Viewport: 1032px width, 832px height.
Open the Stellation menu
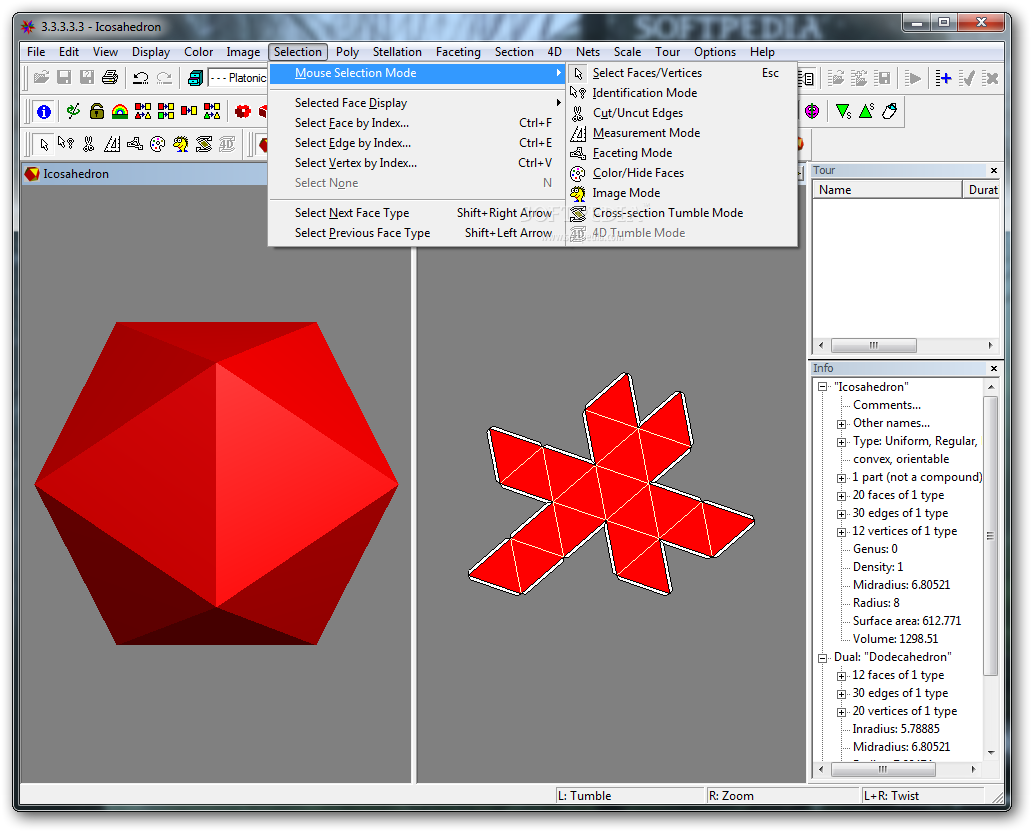tap(397, 52)
